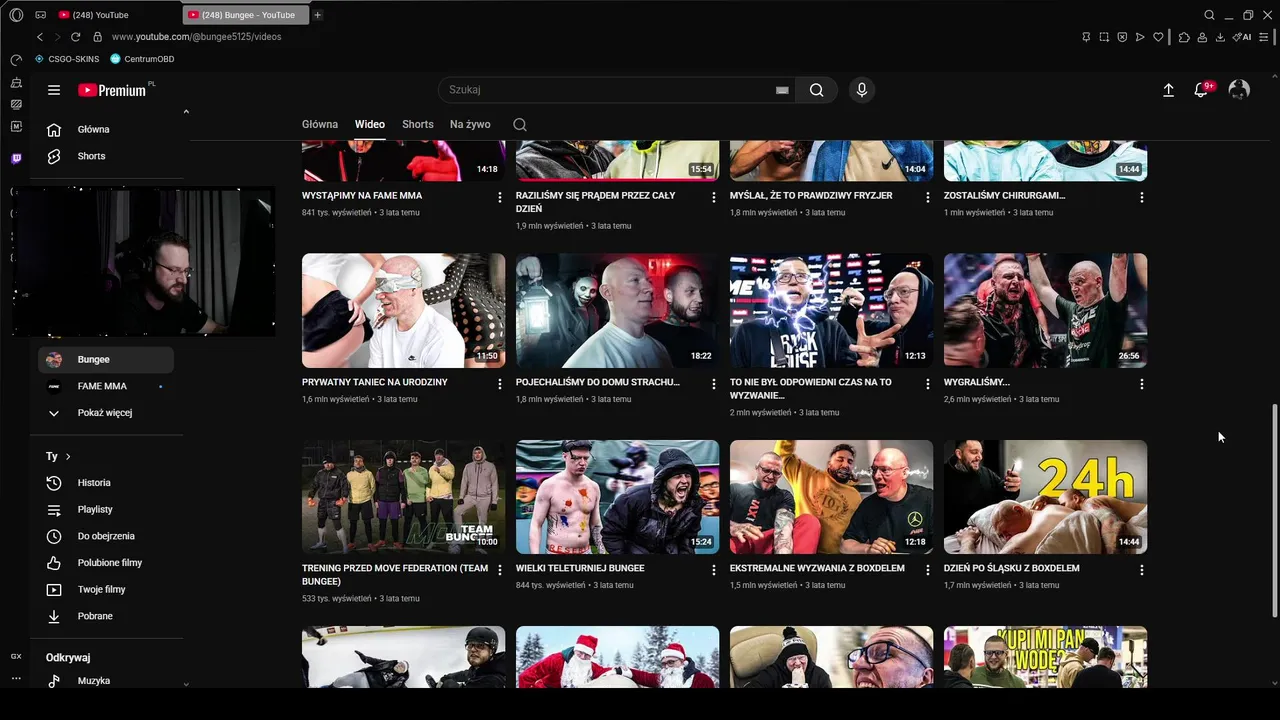This screenshot has width=1280, height=720.
Task: Open the Twitch icon in Opera sidebar
Action: tap(16, 158)
